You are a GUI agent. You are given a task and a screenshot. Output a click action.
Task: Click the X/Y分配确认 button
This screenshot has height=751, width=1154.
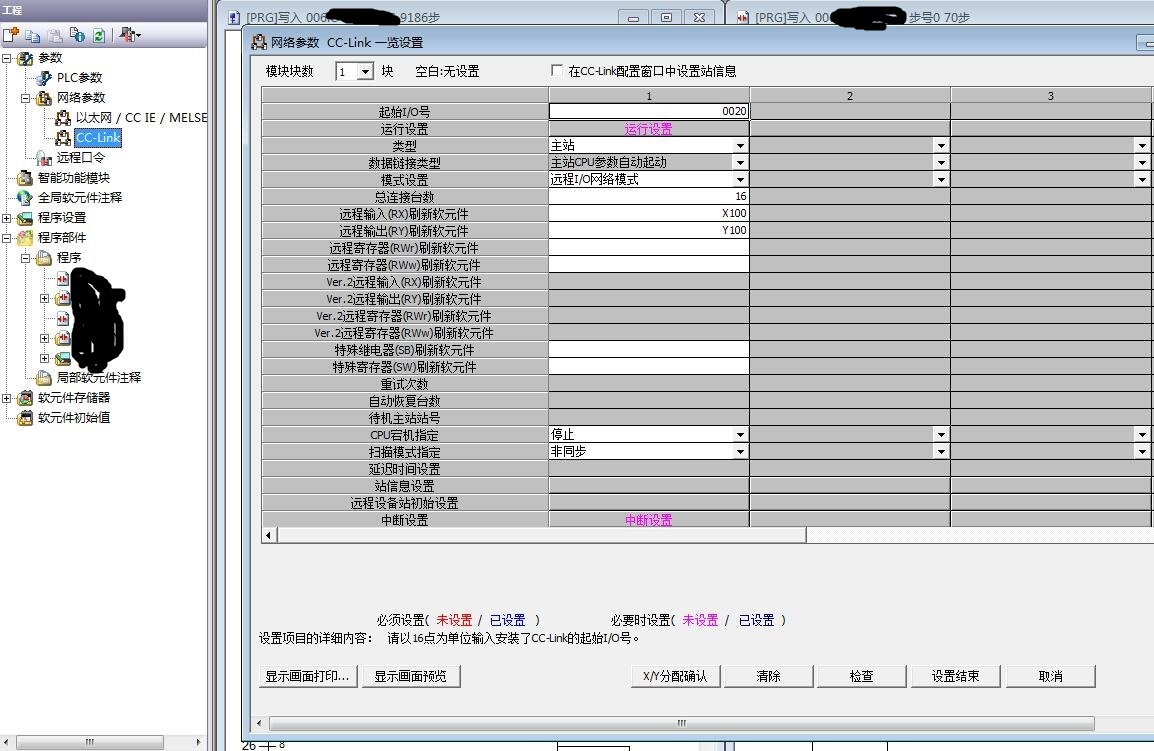(674, 676)
